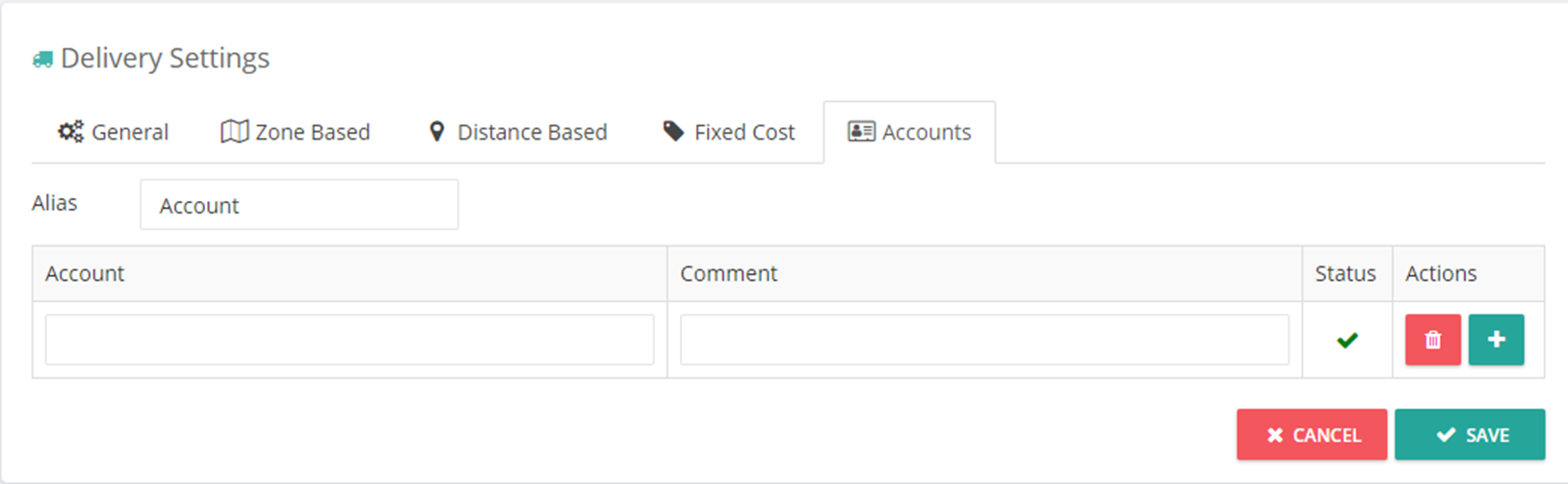The image size is (1568, 484).
Task: Click the Delivery Settings heading text
Action: click(x=165, y=58)
